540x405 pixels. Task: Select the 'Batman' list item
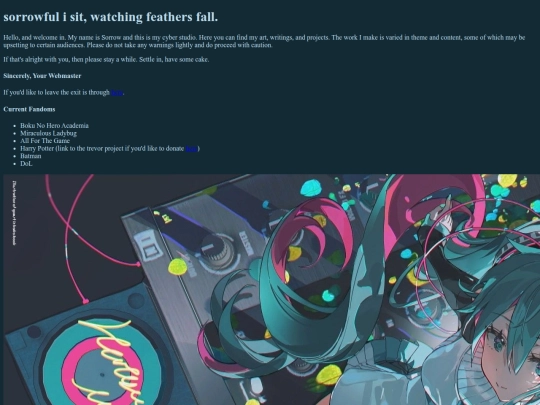click(31, 156)
